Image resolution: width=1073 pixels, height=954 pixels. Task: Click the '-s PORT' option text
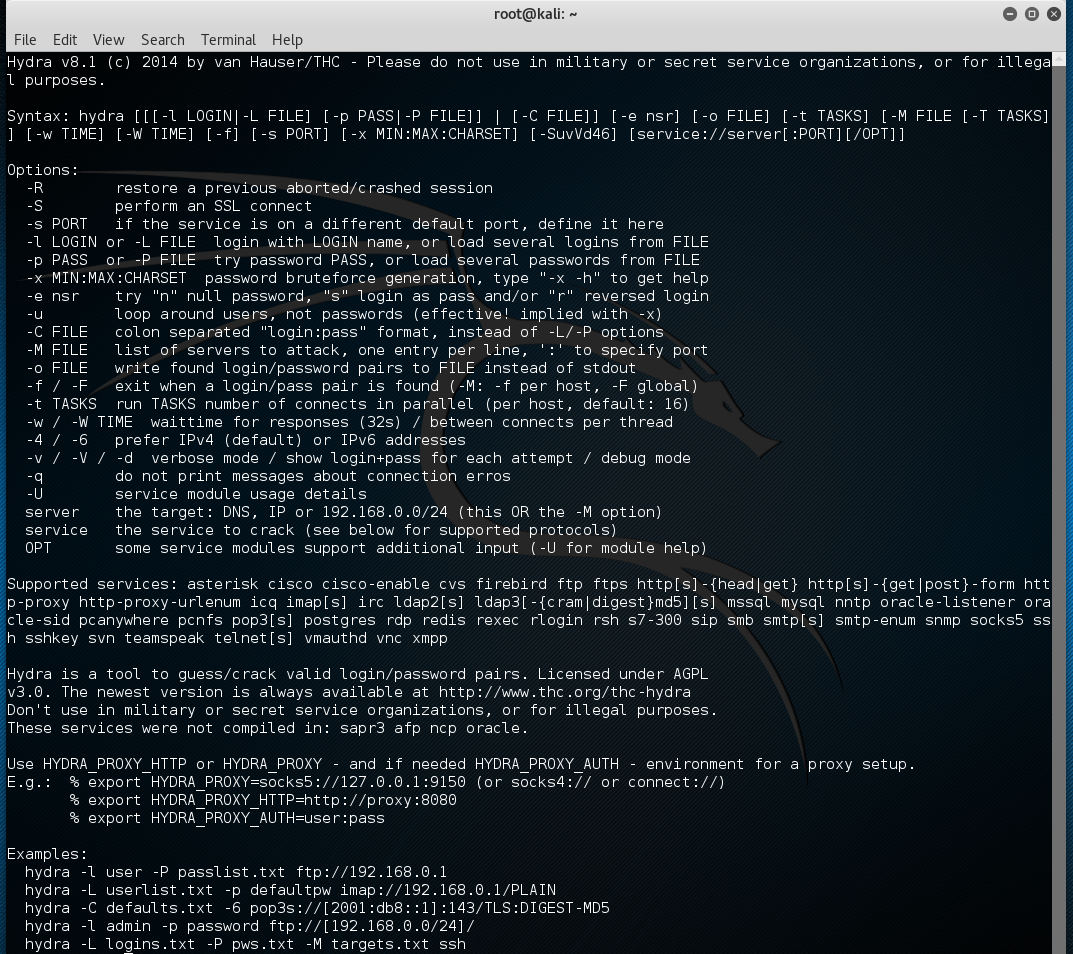point(57,224)
